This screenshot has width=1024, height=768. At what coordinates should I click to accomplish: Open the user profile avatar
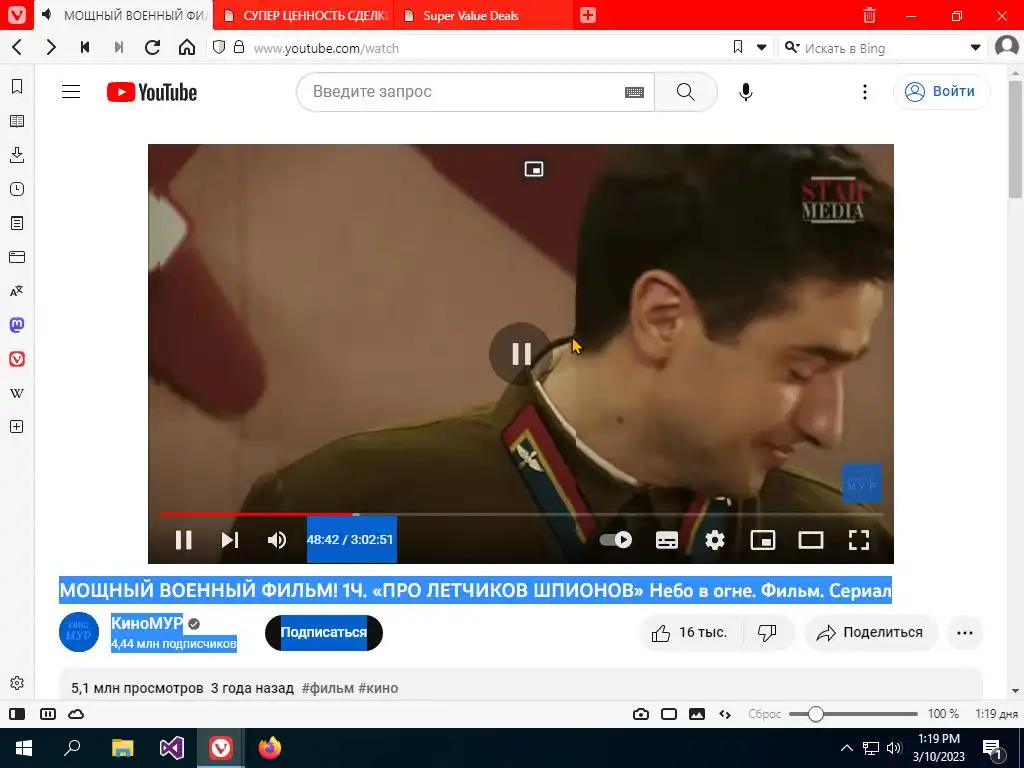coord(1006,46)
